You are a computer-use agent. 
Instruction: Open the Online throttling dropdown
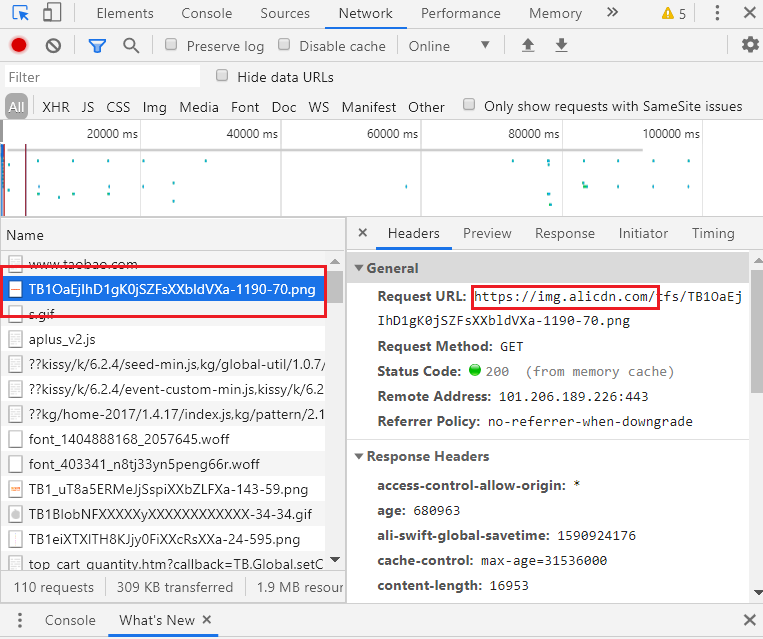tap(449, 46)
